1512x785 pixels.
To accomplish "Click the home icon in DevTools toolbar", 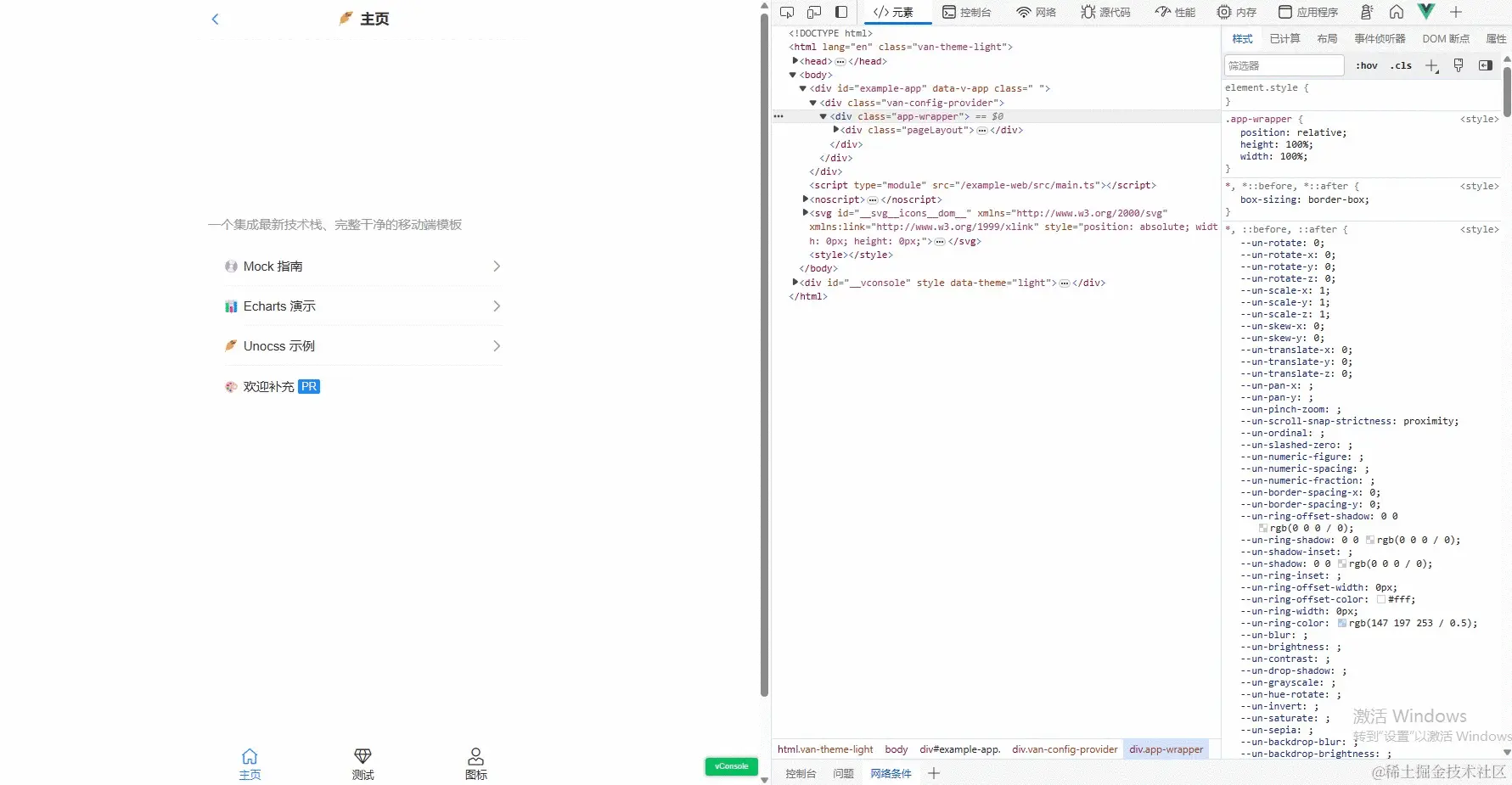I will coord(1396,12).
